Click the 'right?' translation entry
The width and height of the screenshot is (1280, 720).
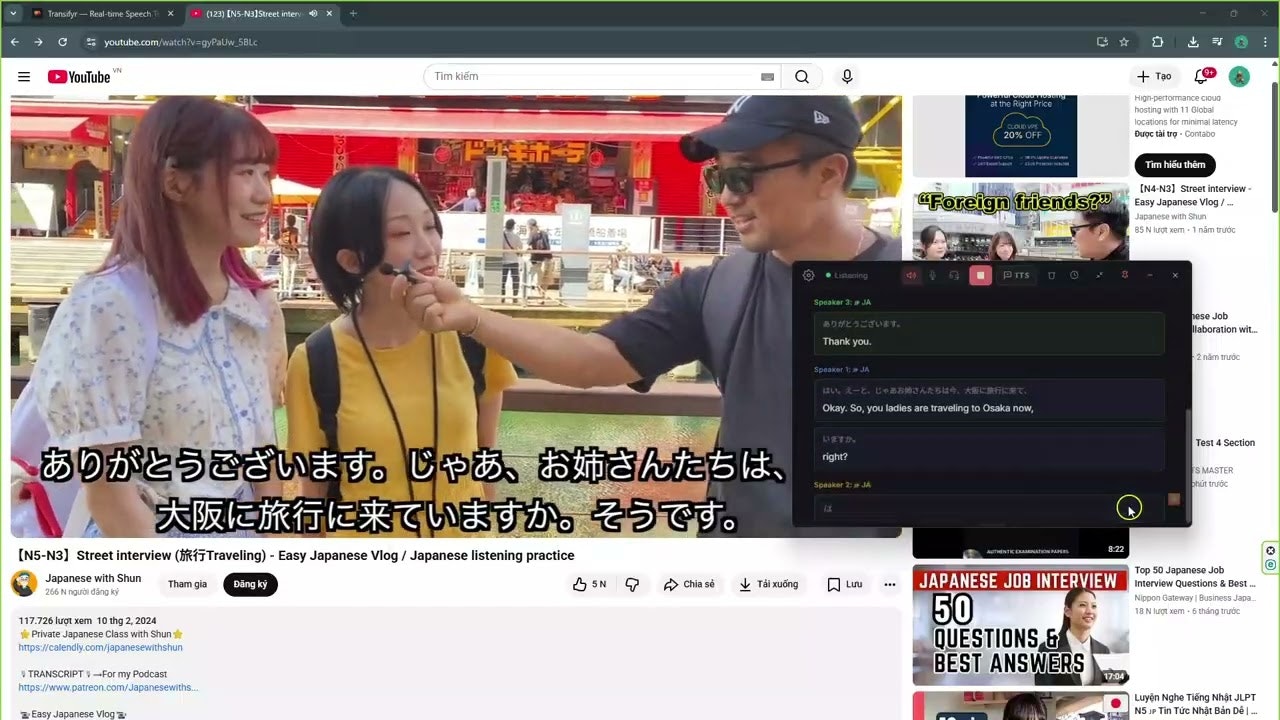[989, 449]
